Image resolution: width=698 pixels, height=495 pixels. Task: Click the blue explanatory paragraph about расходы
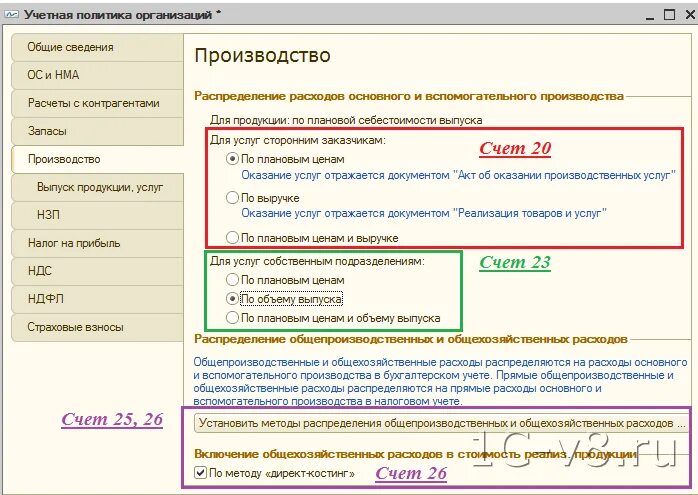coord(440,382)
